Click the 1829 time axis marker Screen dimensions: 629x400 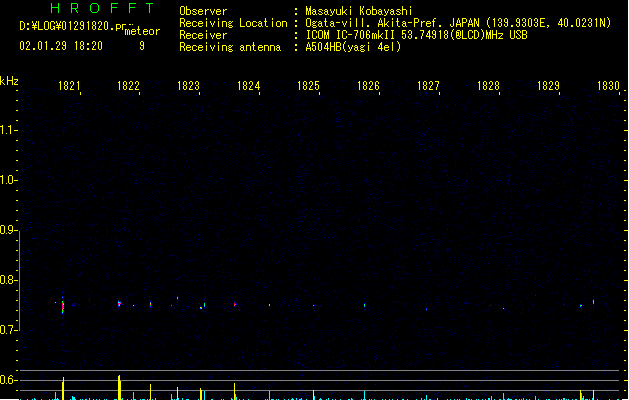[548, 86]
